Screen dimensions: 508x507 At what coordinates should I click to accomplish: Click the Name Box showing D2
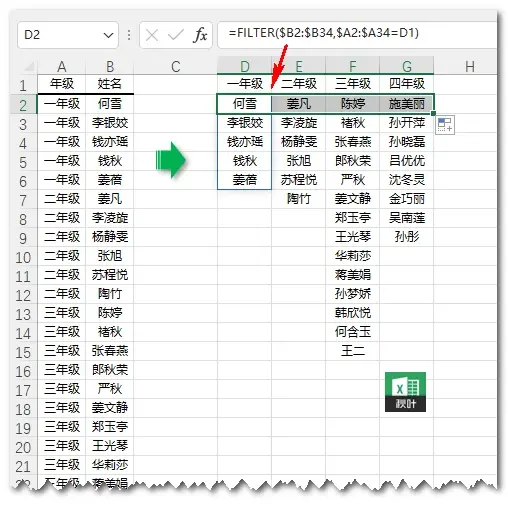tap(68, 35)
